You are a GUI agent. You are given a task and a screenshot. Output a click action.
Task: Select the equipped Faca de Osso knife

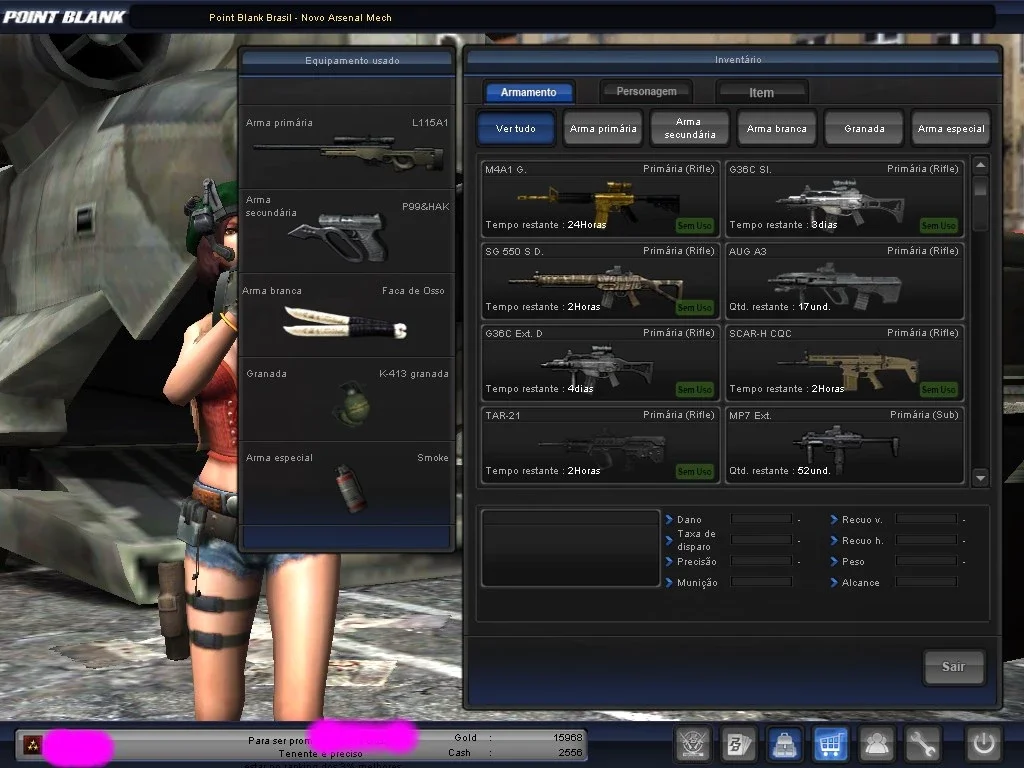[x=345, y=323]
